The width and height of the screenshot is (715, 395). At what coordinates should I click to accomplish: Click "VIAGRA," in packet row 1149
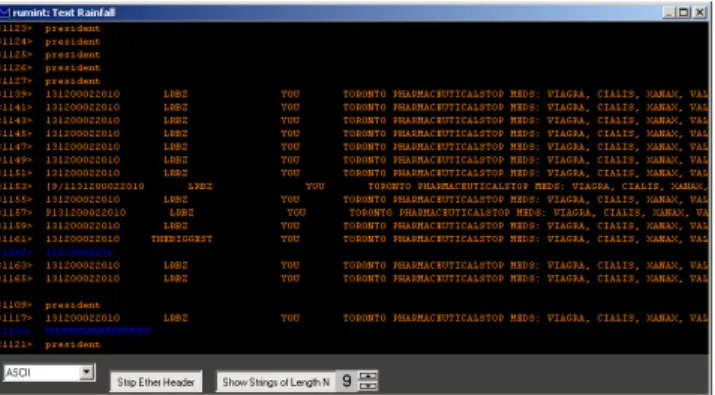pyautogui.click(x=568, y=160)
